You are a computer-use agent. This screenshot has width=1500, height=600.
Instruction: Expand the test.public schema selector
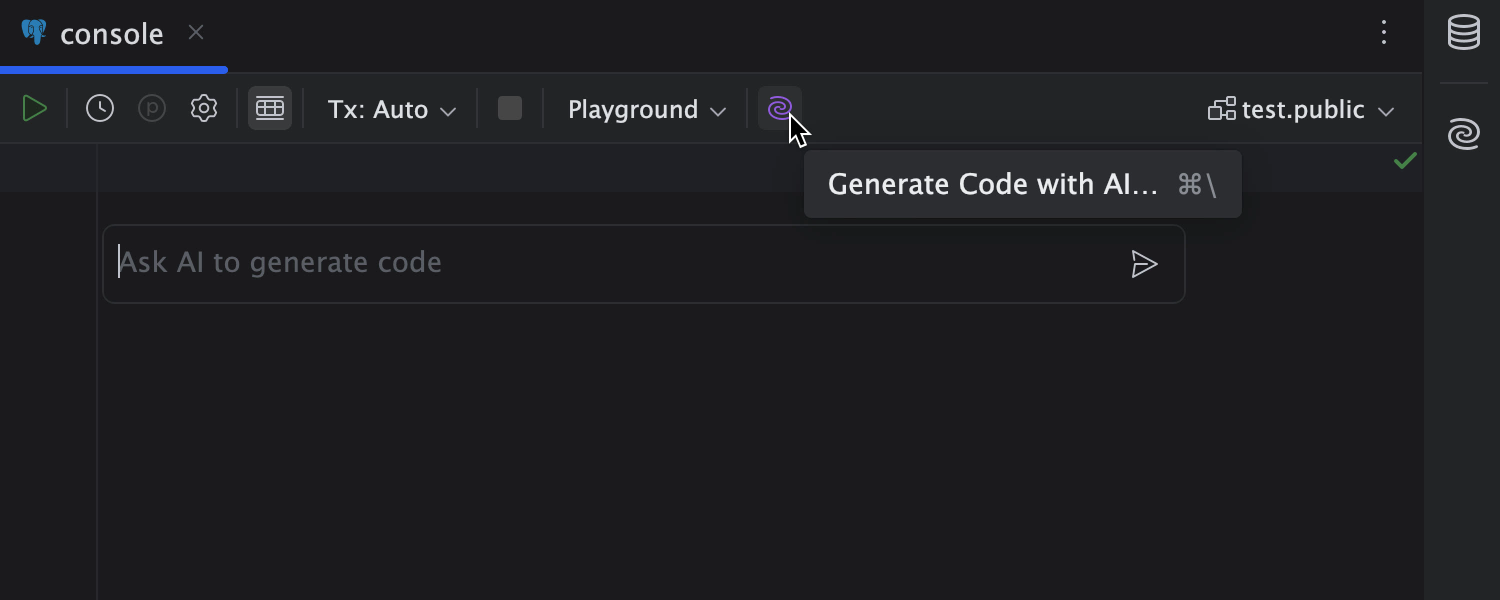coord(1301,110)
